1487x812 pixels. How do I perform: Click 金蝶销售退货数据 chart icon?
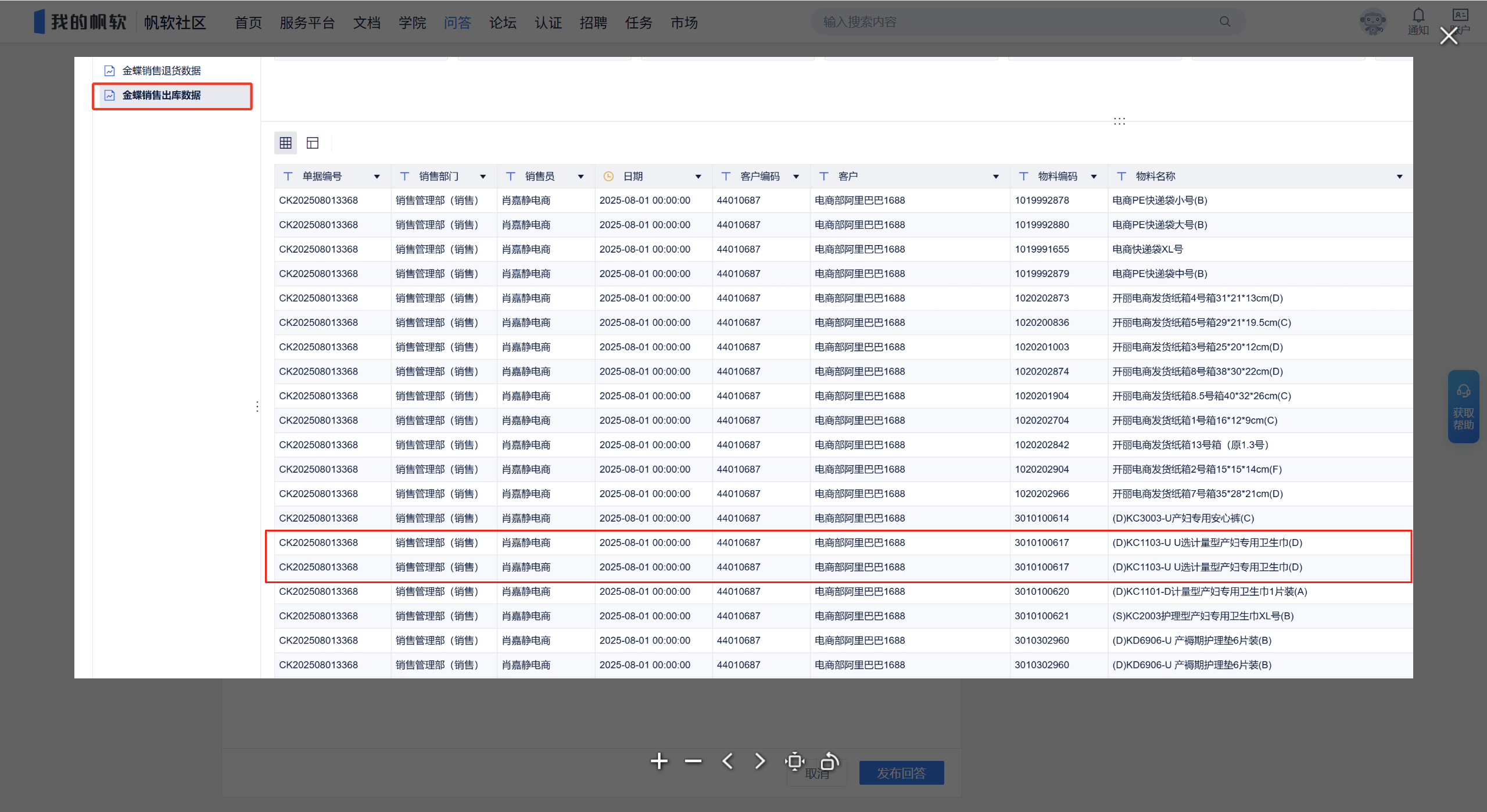coord(109,71)
